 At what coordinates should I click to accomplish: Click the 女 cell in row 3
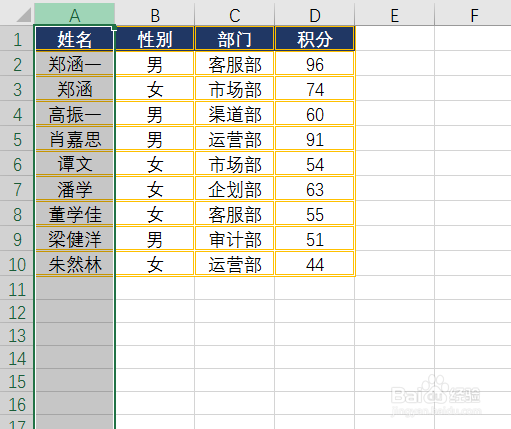tap(155, 89)
